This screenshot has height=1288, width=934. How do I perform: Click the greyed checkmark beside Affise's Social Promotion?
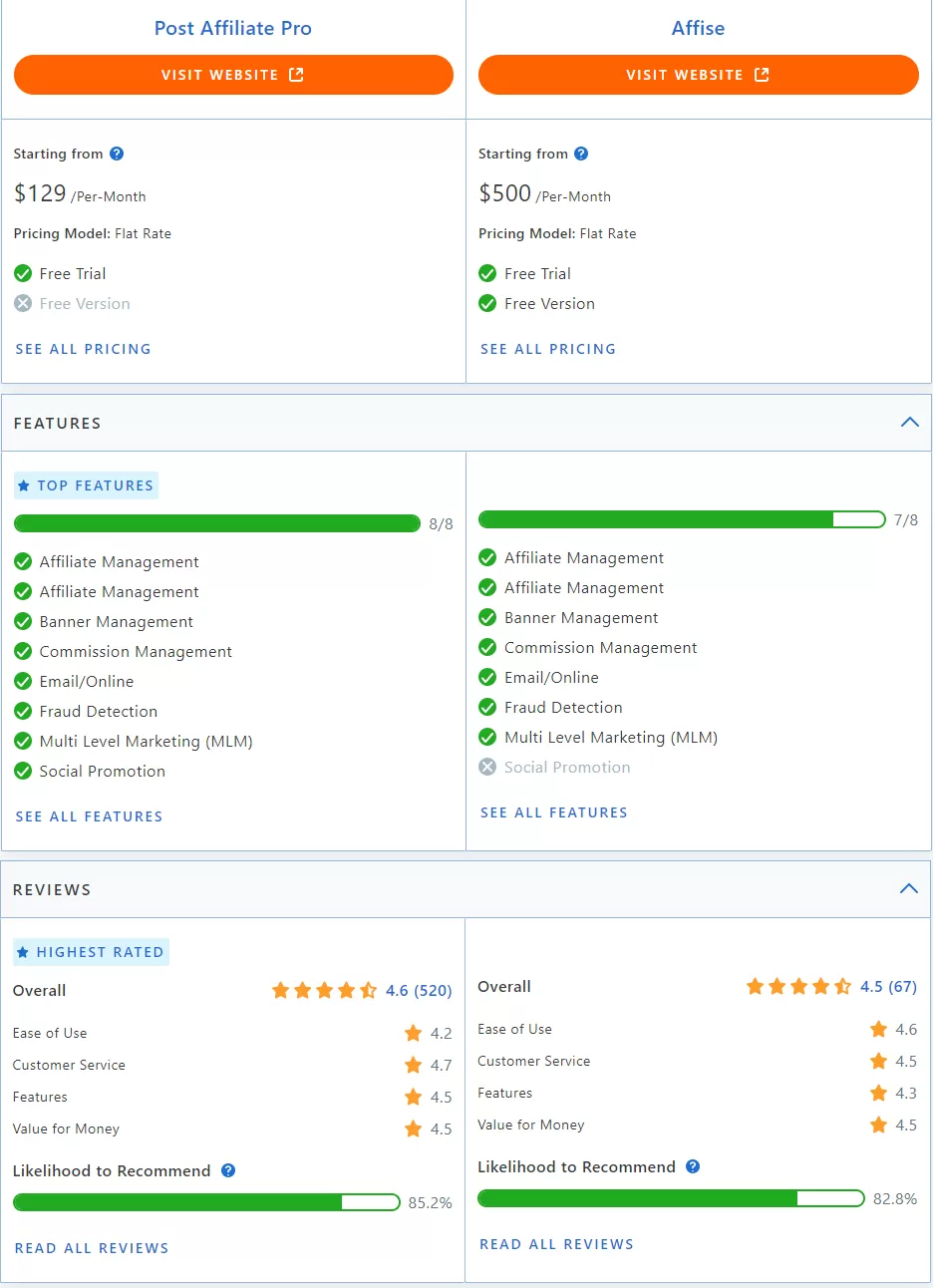[487, 767]
